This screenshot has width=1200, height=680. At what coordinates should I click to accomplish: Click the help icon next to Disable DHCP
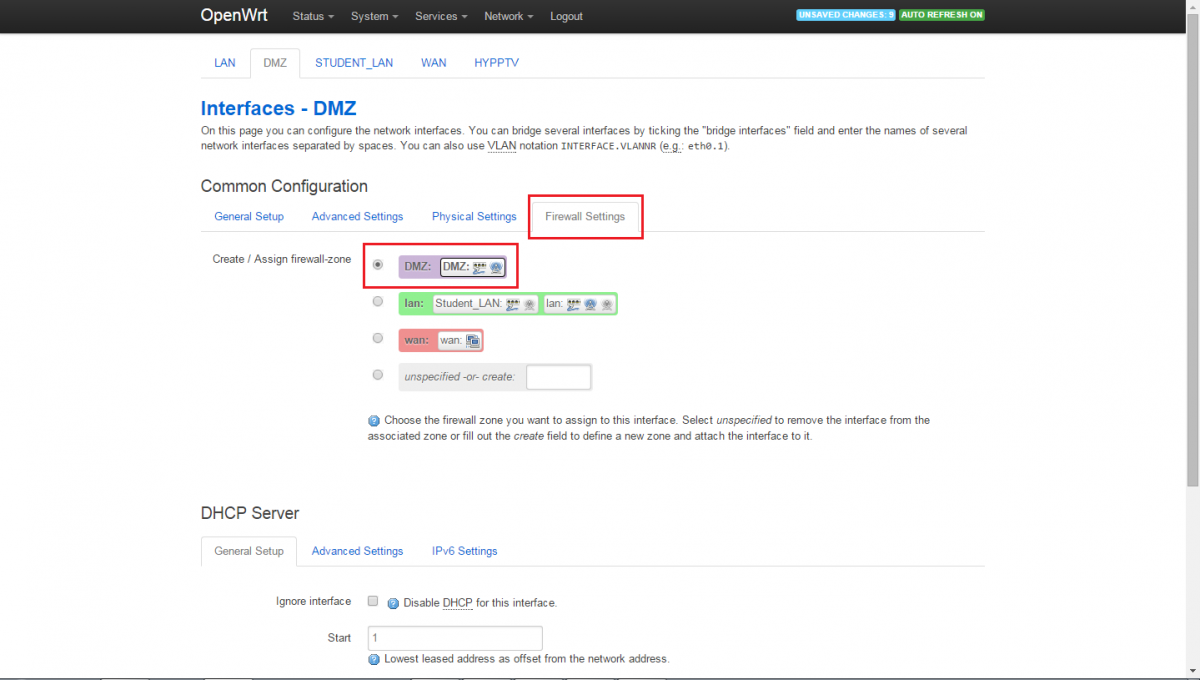click(x=393, y=603)
